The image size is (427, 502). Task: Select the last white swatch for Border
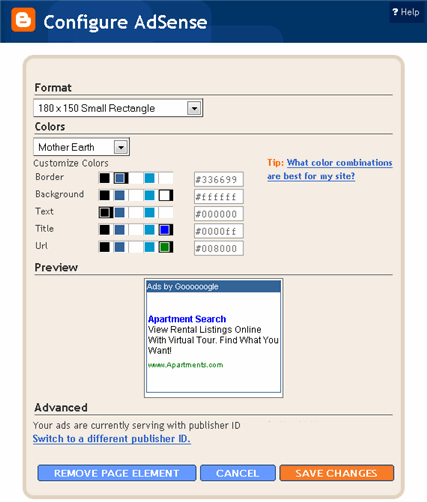[166, 178]
